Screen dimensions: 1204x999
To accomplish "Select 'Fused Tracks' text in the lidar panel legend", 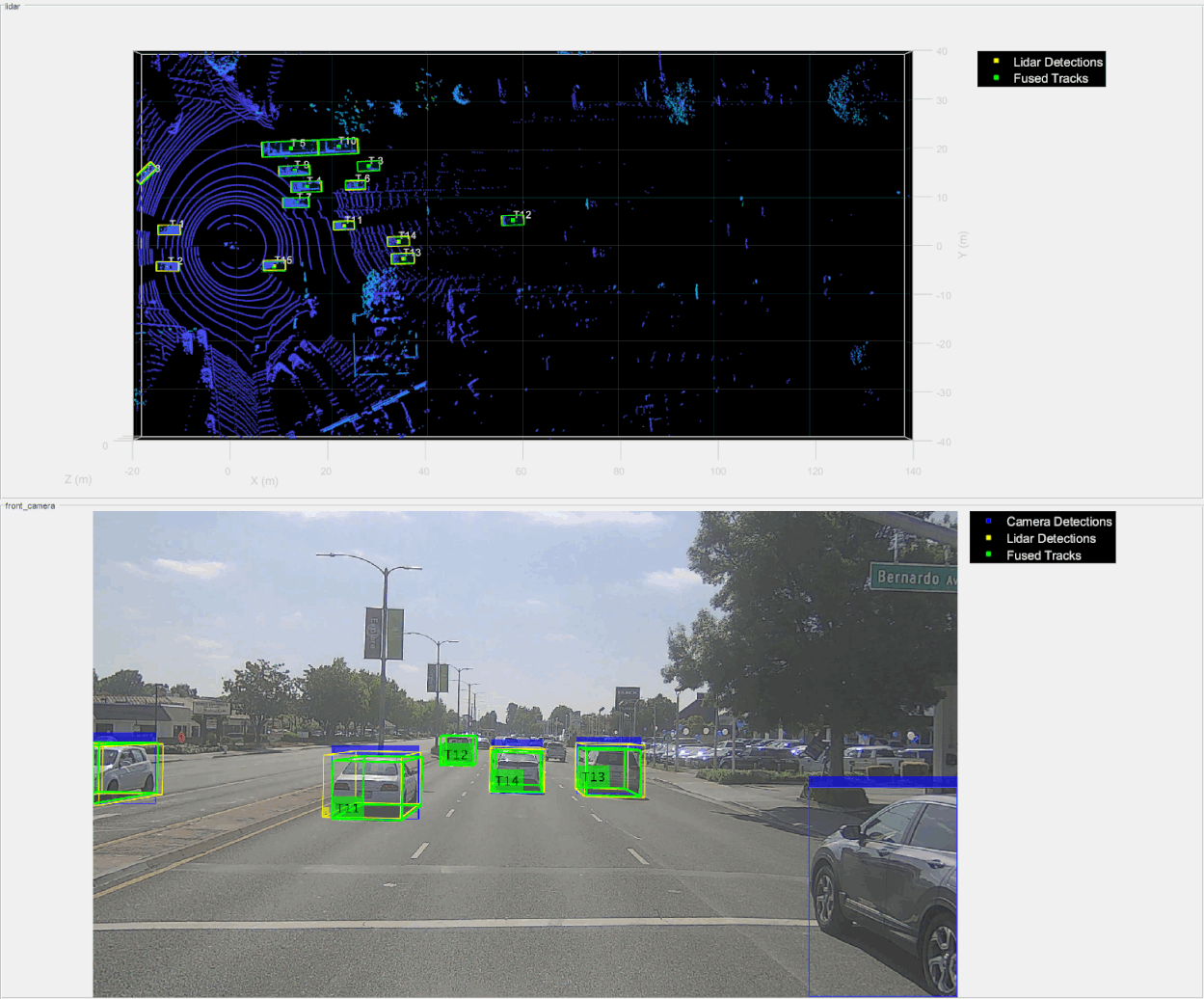I will coord(1051,79).
